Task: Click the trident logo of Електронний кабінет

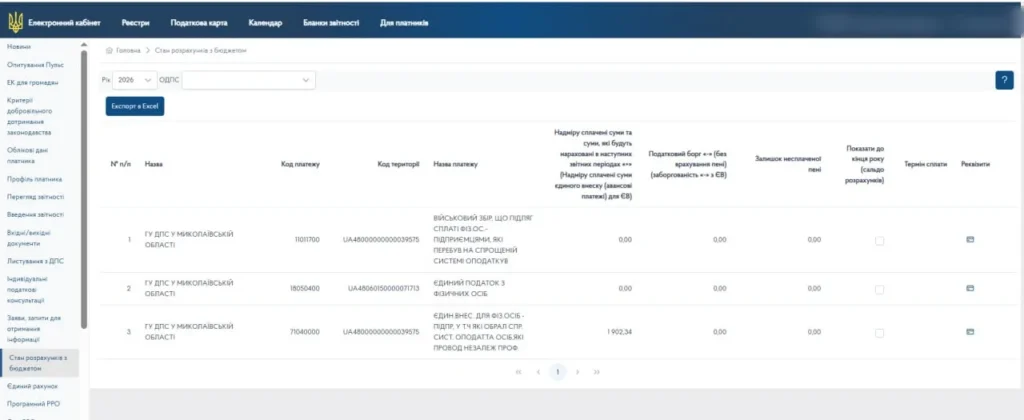Action: pos(14,23)
